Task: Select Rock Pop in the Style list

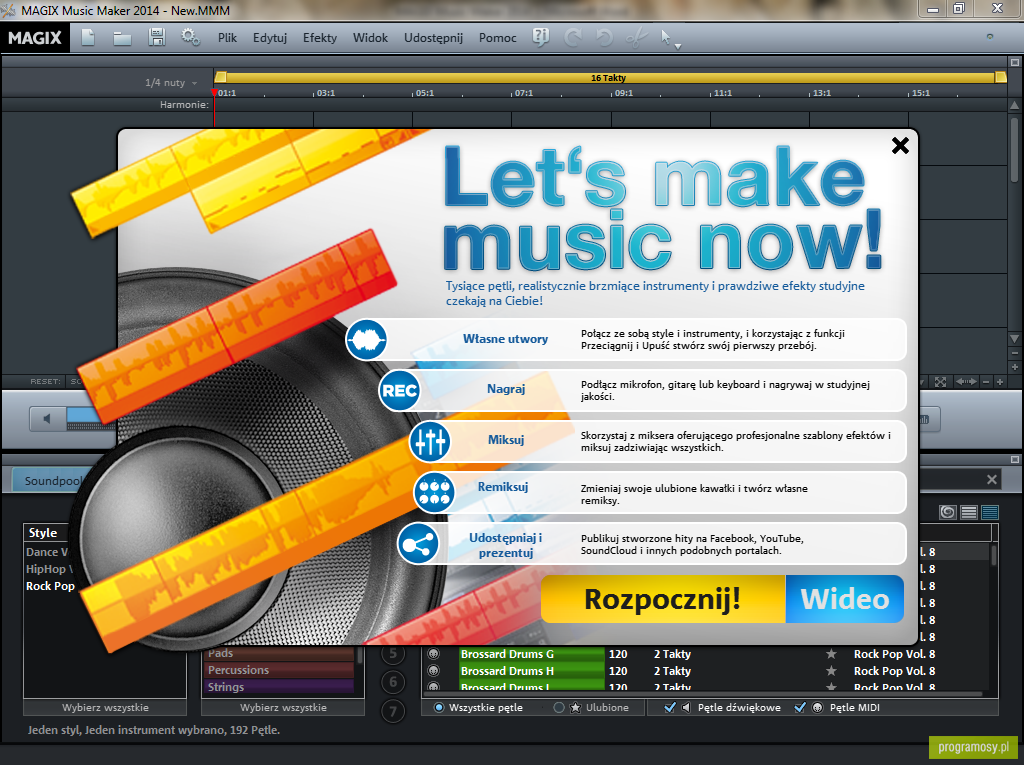Action: [x=50, y=586]
